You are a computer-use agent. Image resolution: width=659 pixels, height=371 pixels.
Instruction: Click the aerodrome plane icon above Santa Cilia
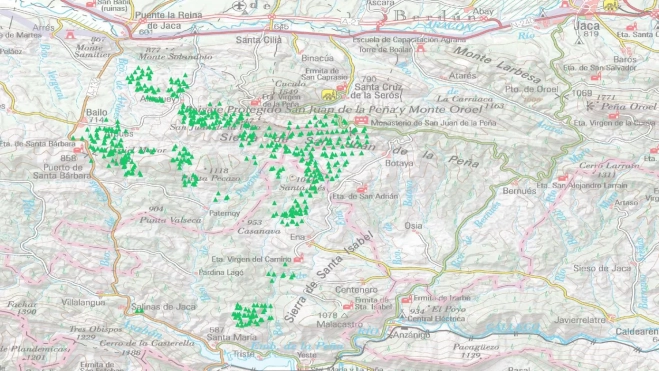[x=239, y=6]
